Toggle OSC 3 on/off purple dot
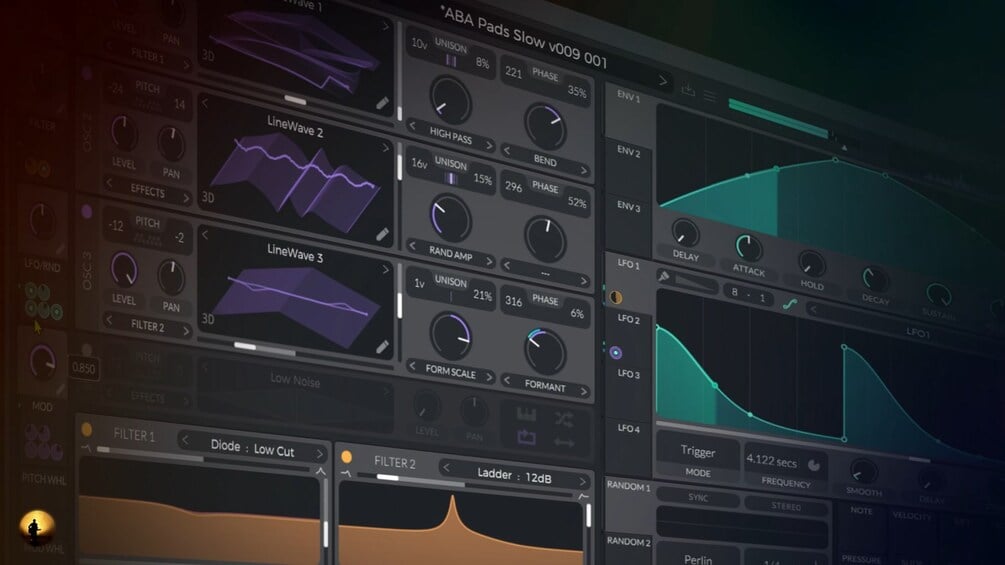The image size is (1005, 565). click(x=87, y=211)
